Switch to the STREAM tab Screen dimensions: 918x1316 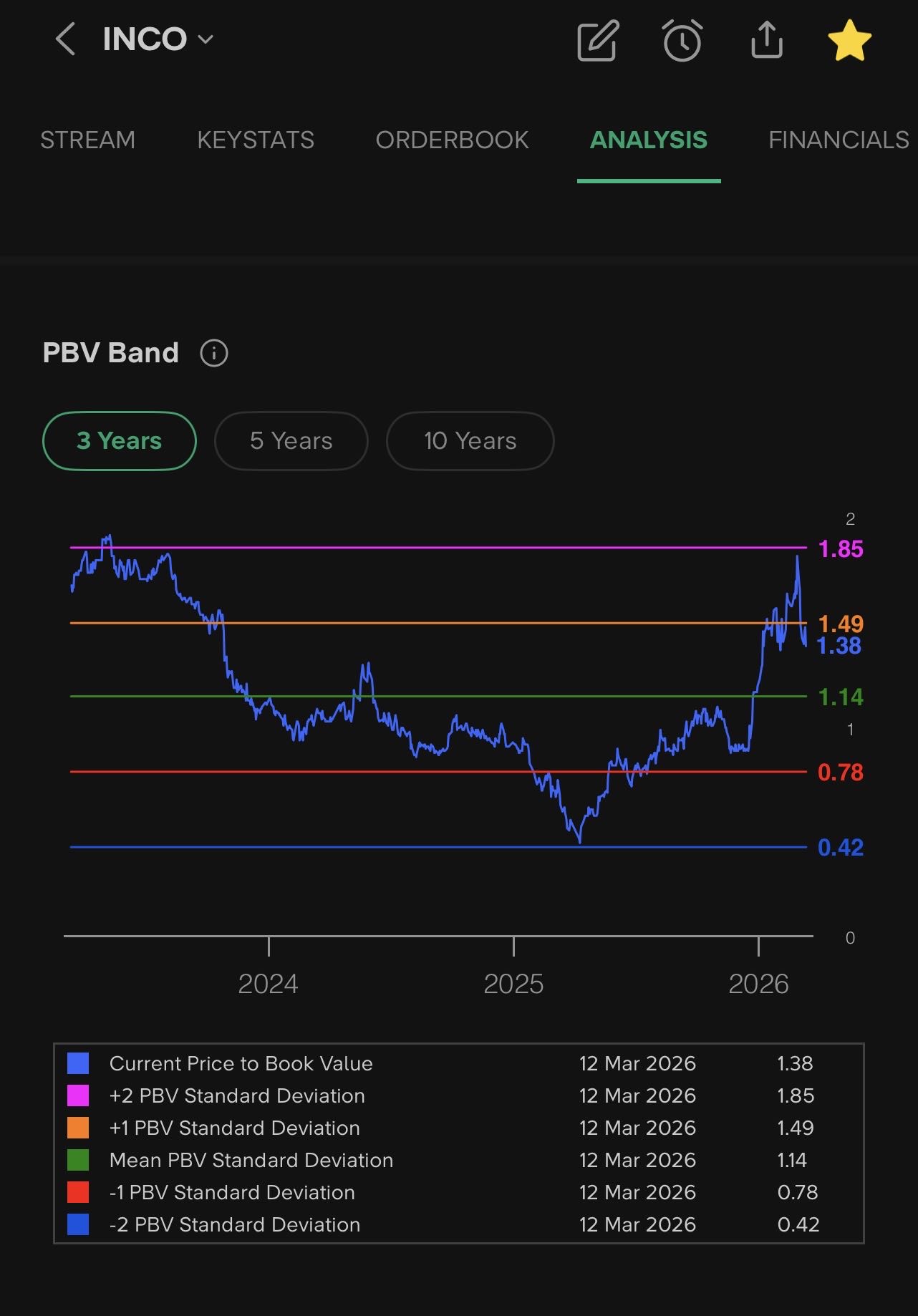87,140
